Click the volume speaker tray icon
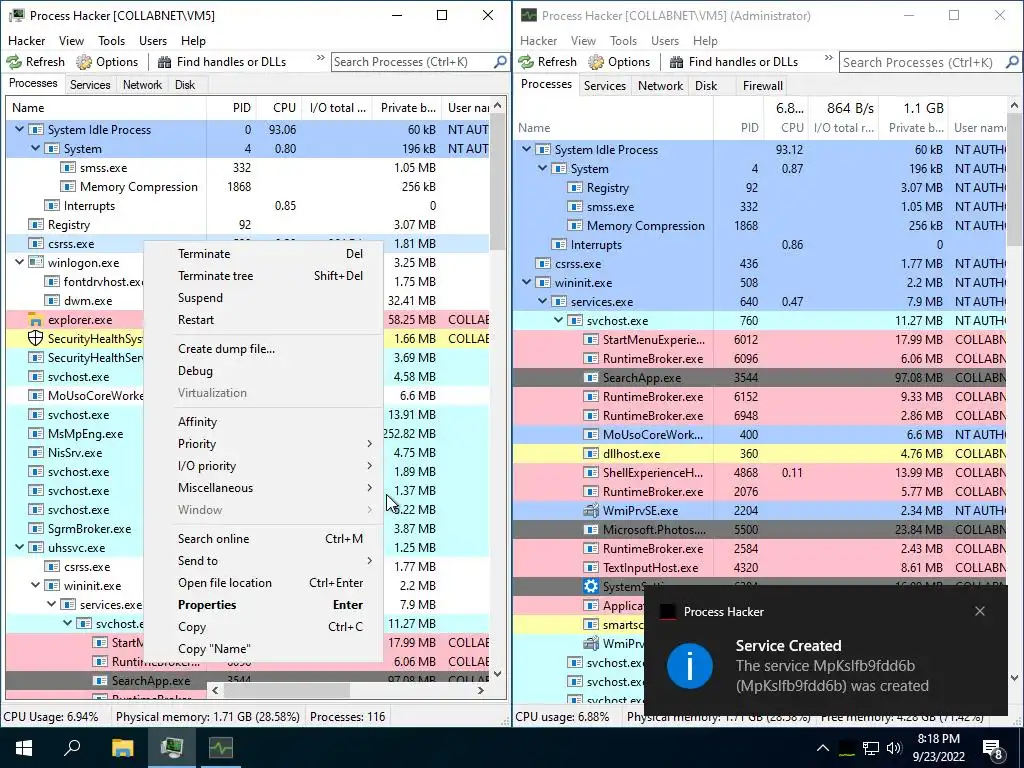The width and height of the screenshot is (1024, 768). point(894,748)
